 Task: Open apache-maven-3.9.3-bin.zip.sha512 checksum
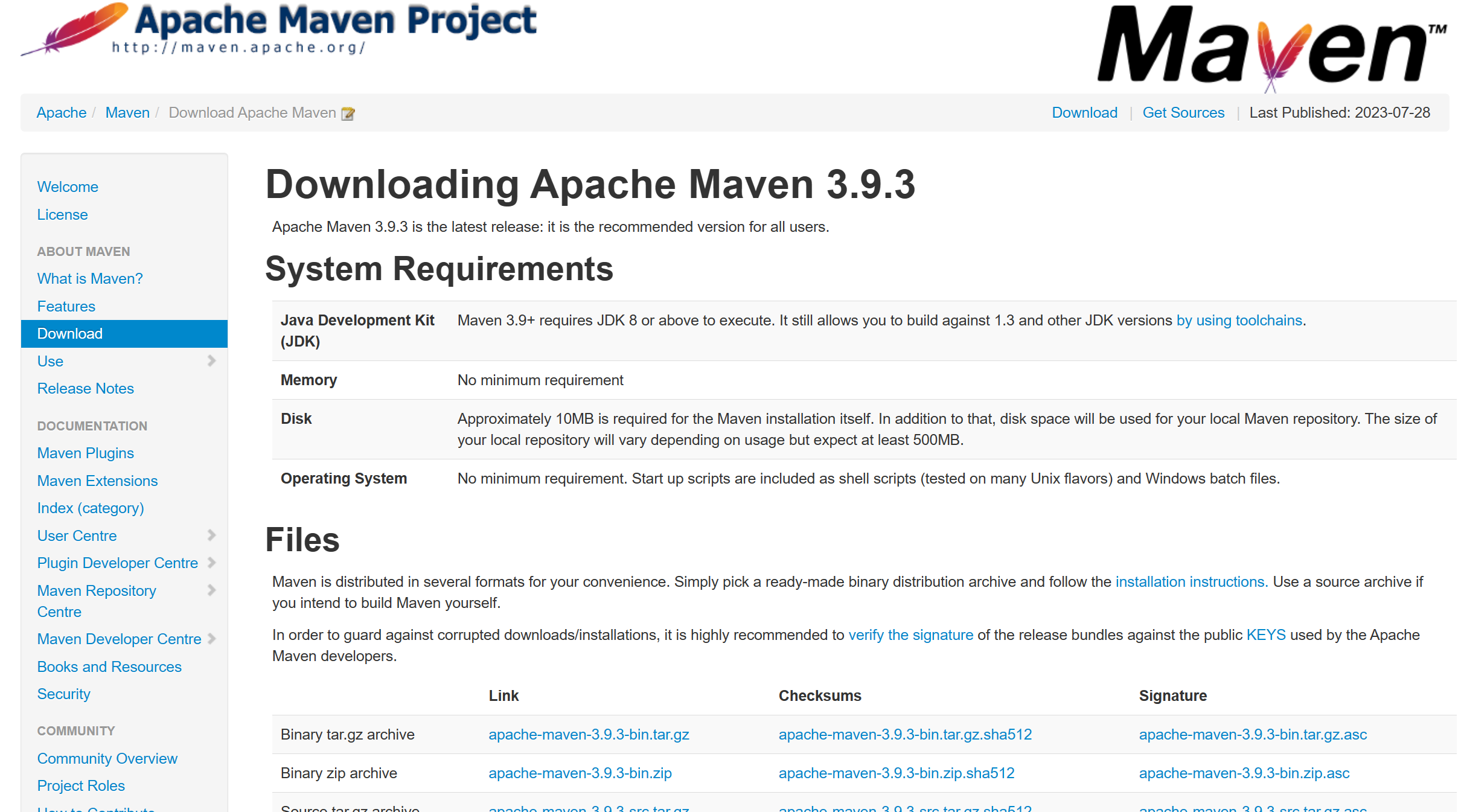coord(896,773)
